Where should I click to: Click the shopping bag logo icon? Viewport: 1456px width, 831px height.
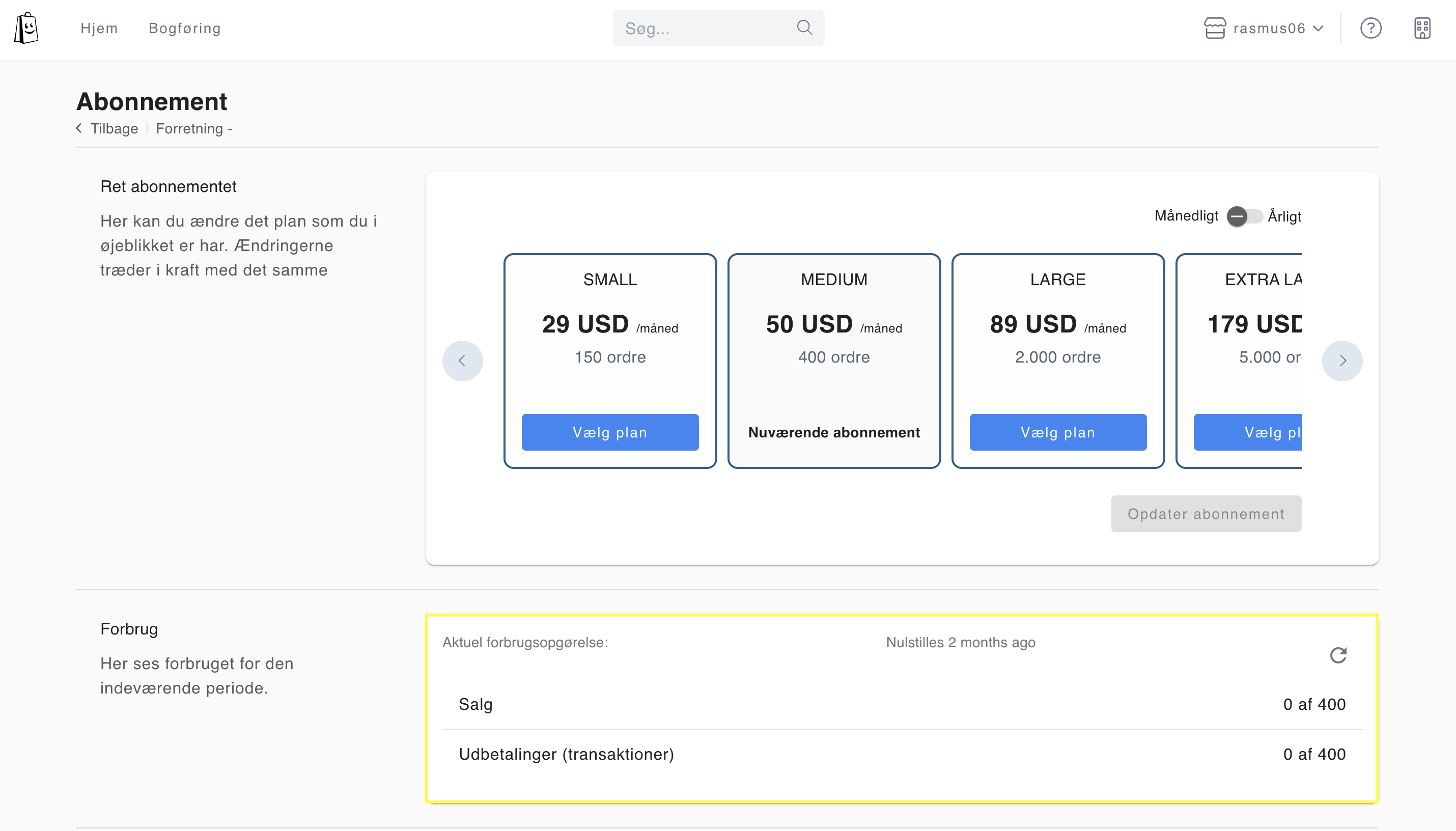(26, 28)
